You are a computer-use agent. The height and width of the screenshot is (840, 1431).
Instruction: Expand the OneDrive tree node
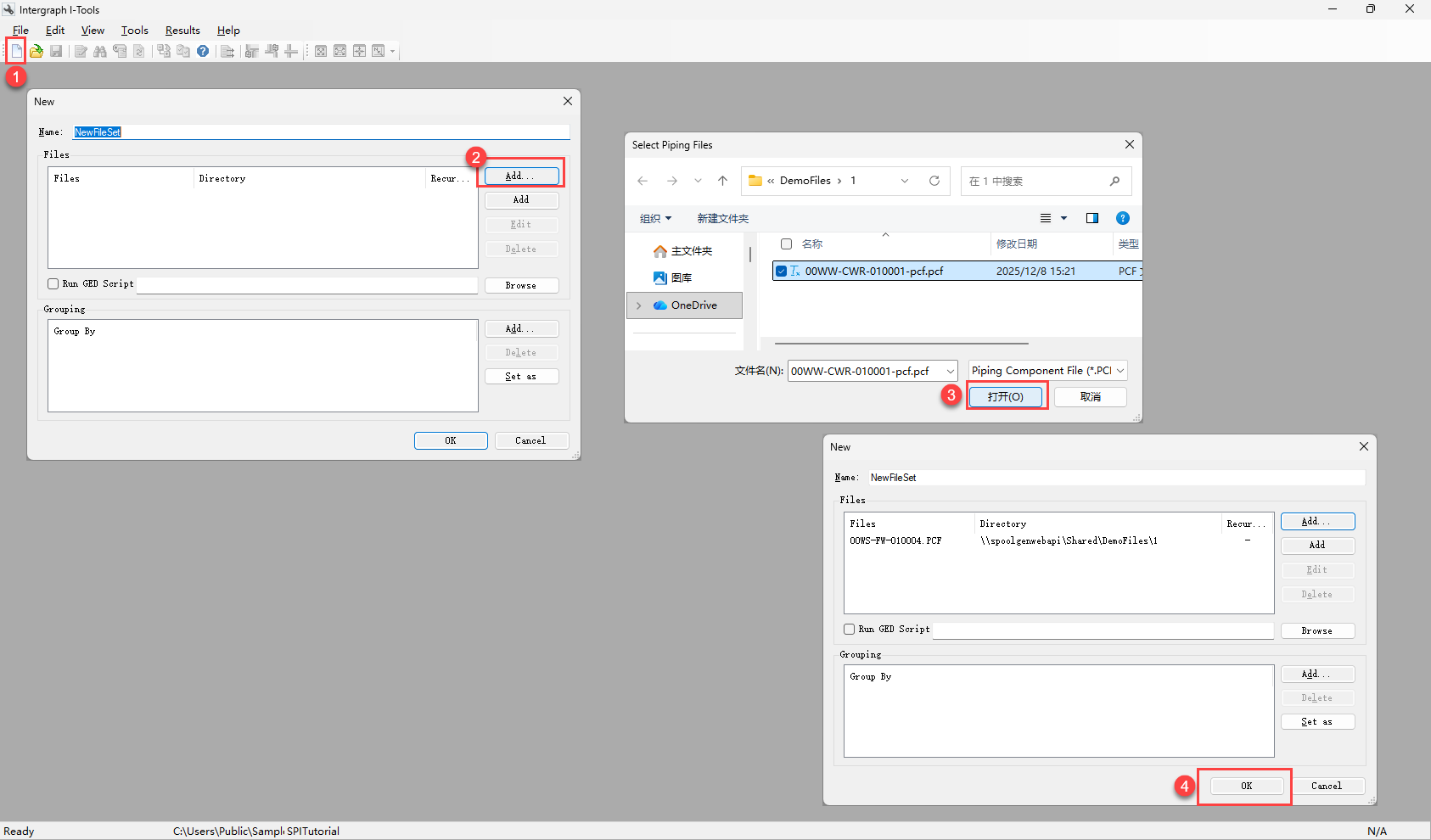click(x=639, y=305)
